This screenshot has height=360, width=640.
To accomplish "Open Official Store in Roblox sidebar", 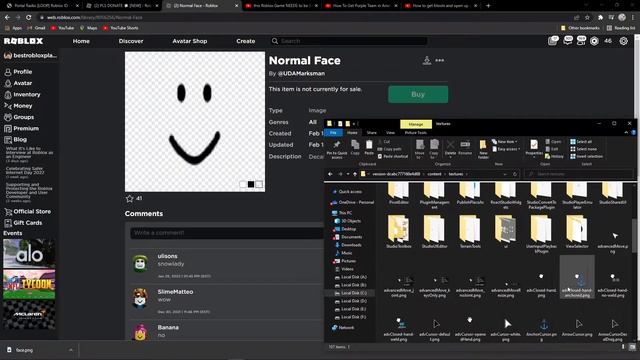I will click(x=27, y=211).
